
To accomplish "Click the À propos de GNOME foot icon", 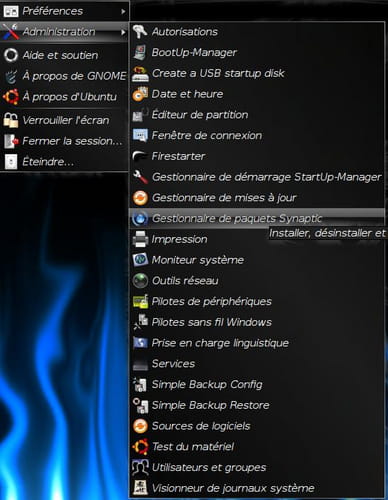I will pos(11,76).
